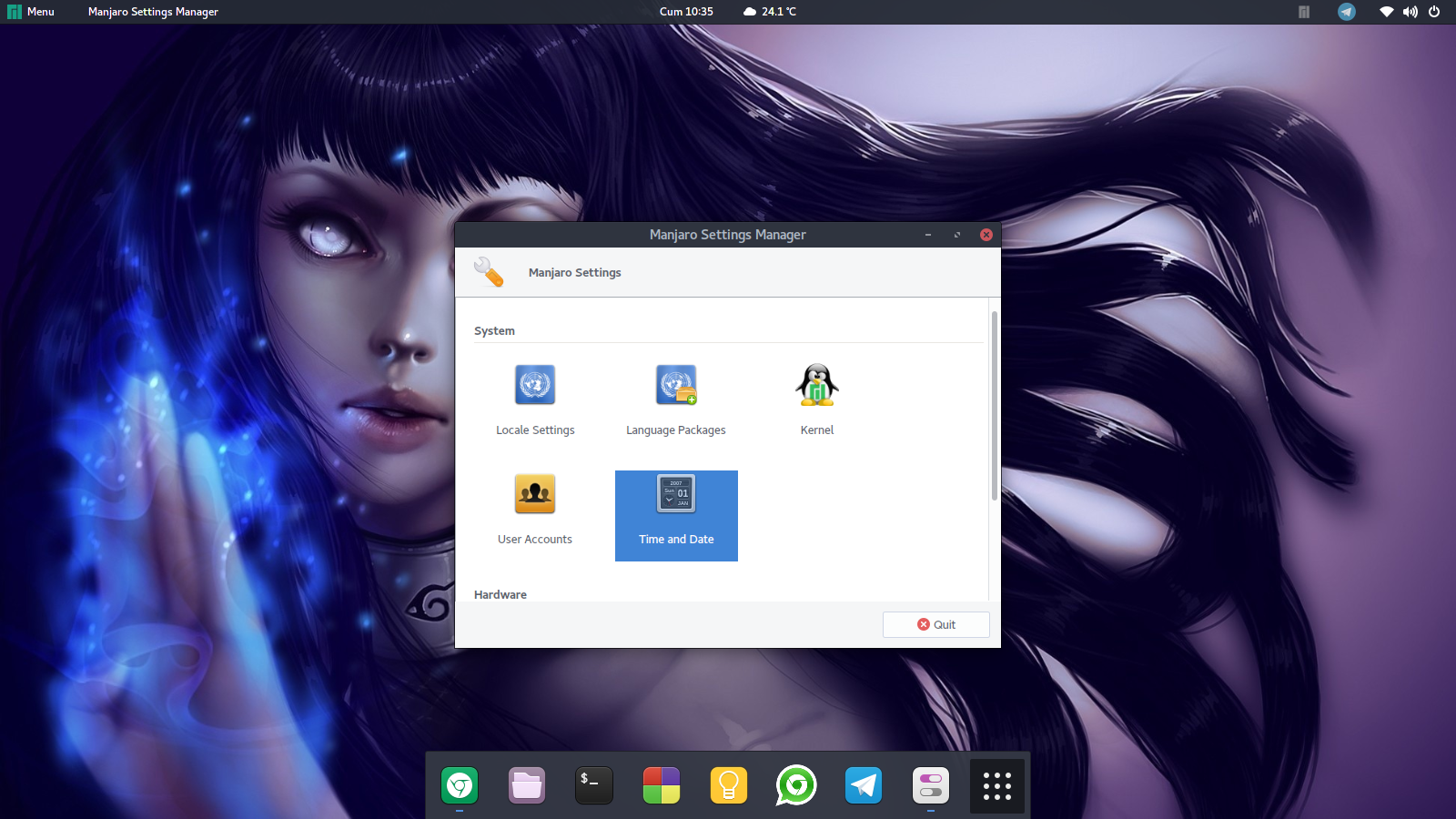Open the toggle-switches settings app in dock
The height and width of the screenshot is (819, 1456).
tap(931, 785)
